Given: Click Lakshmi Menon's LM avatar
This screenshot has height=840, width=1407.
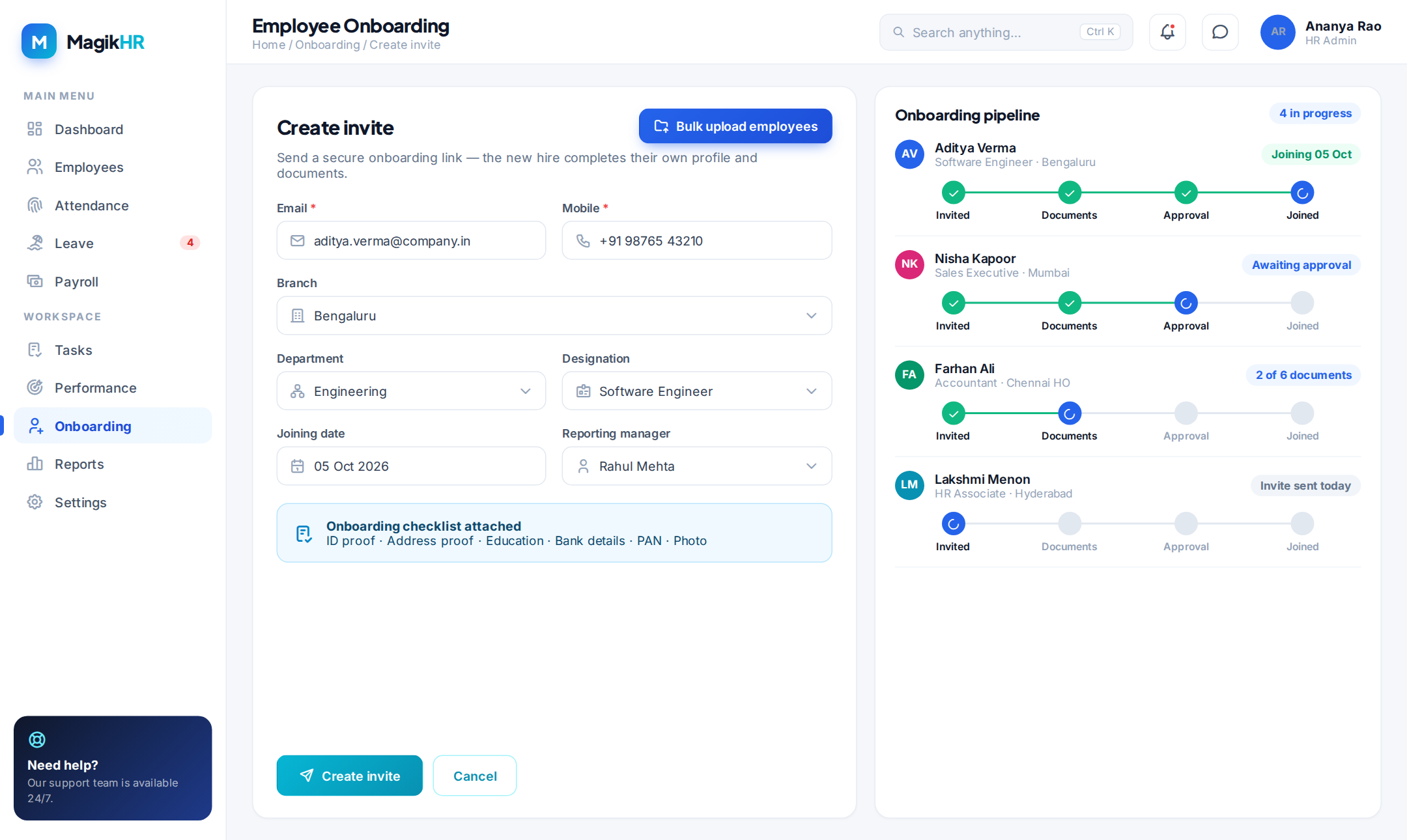Looking at the screenshot, I should click(x=909, y=485).
